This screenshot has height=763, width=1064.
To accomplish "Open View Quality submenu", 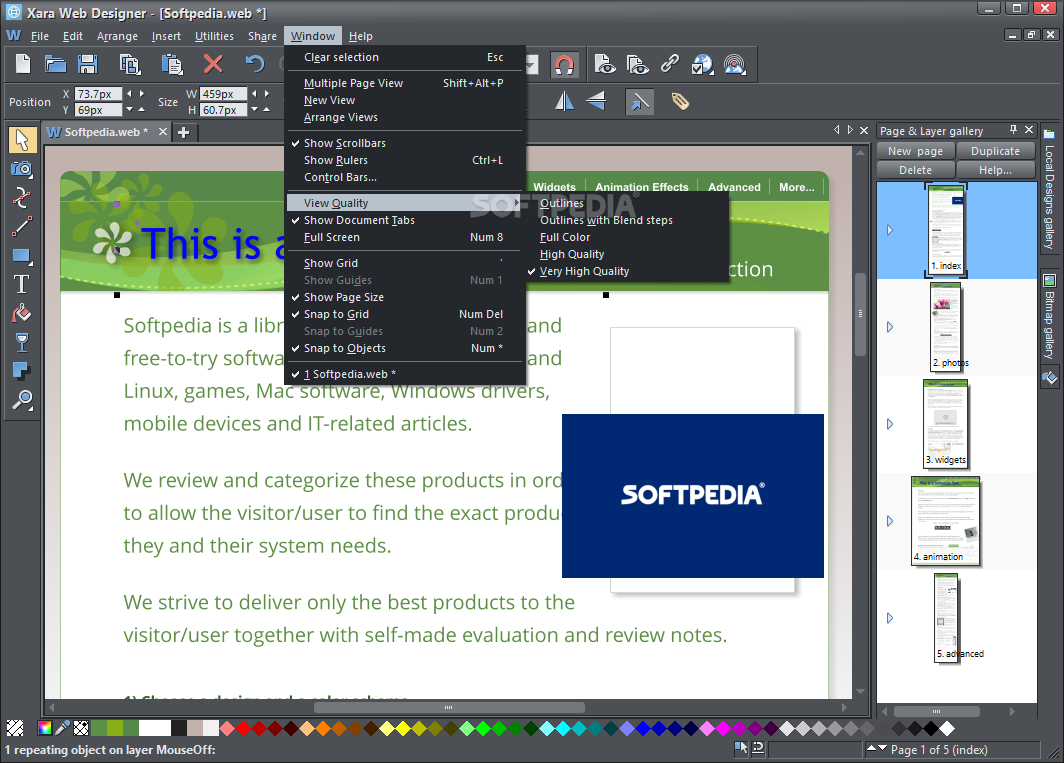I will (404, 203).
